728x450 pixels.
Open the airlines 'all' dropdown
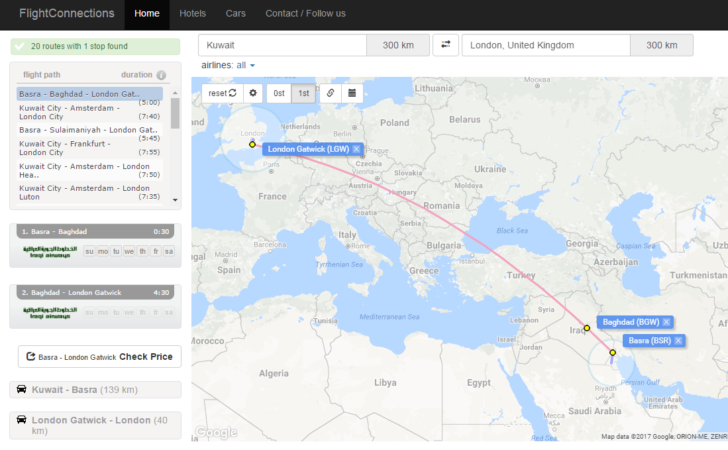point(246,65)
